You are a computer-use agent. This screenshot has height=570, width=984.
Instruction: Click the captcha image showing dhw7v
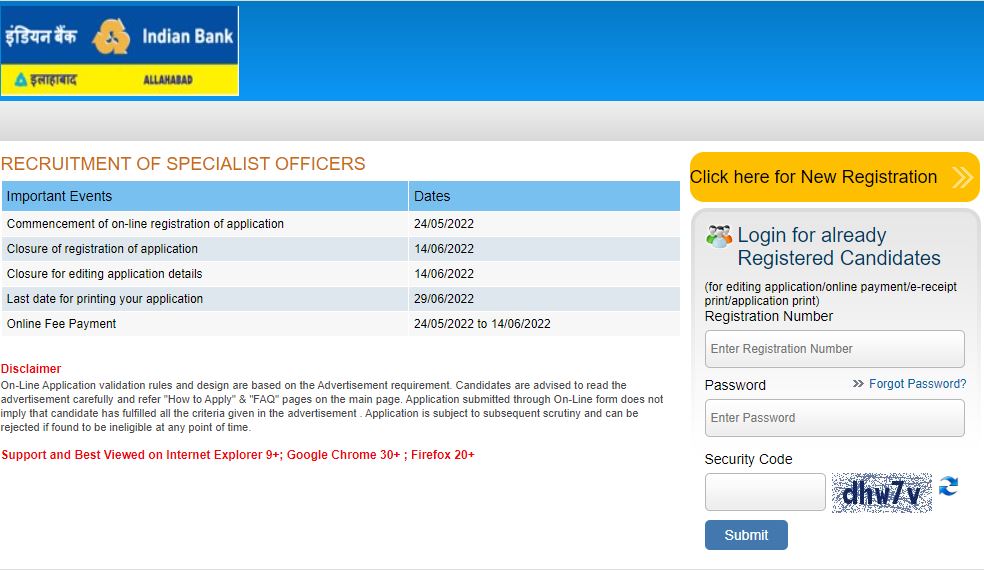tap(881, 493)
